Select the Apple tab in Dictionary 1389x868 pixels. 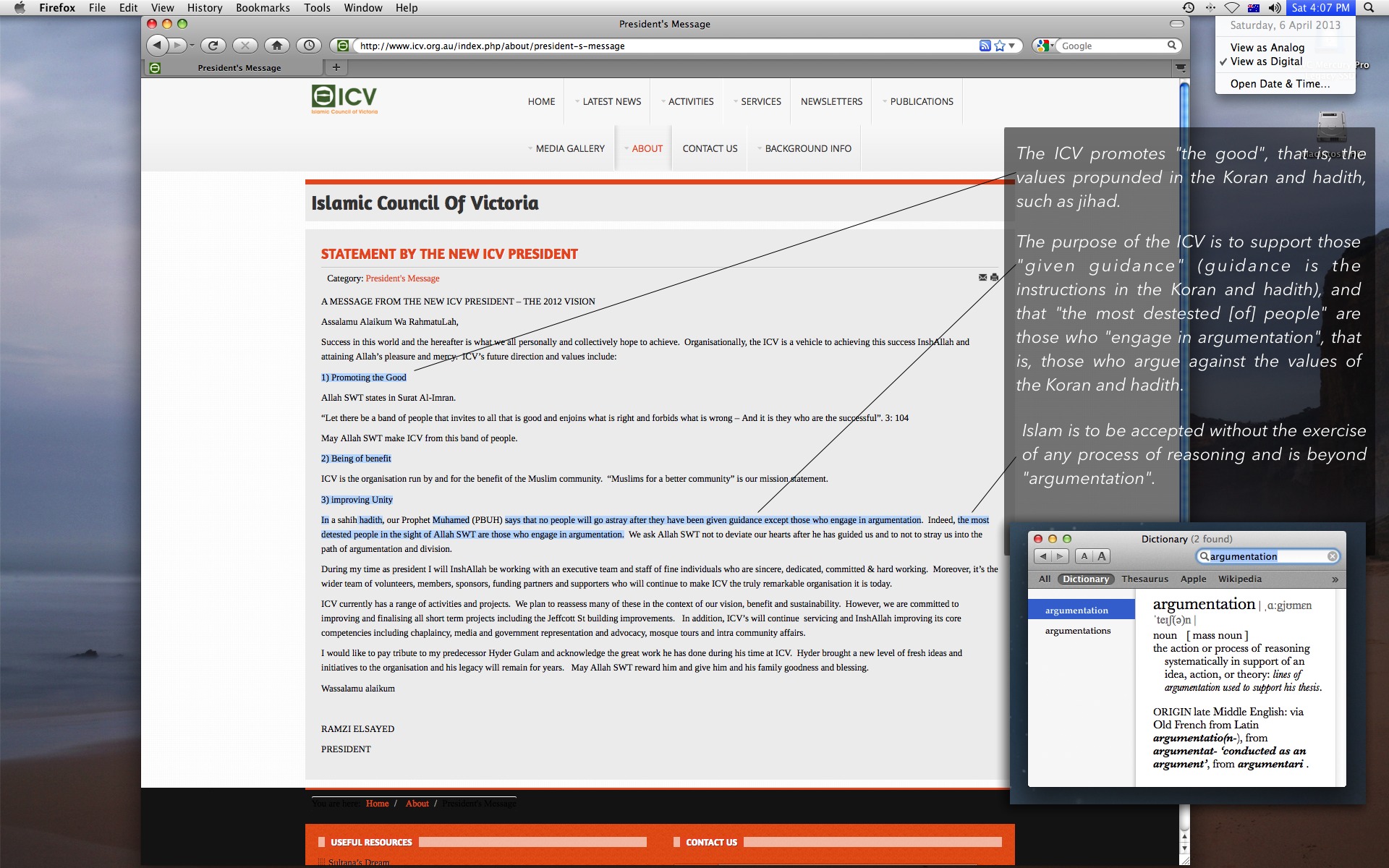(1193, 579)
